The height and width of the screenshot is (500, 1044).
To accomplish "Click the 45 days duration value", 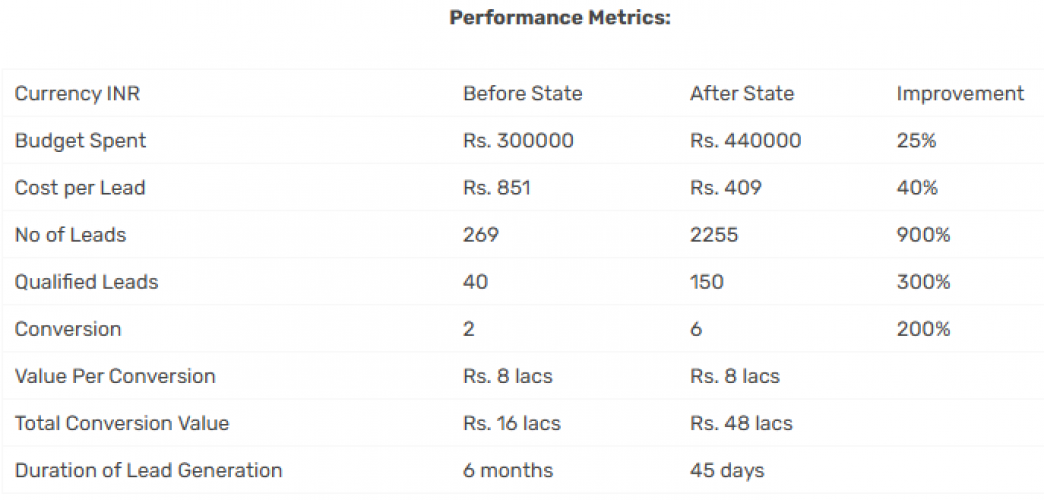I will (x=727, y=470).
